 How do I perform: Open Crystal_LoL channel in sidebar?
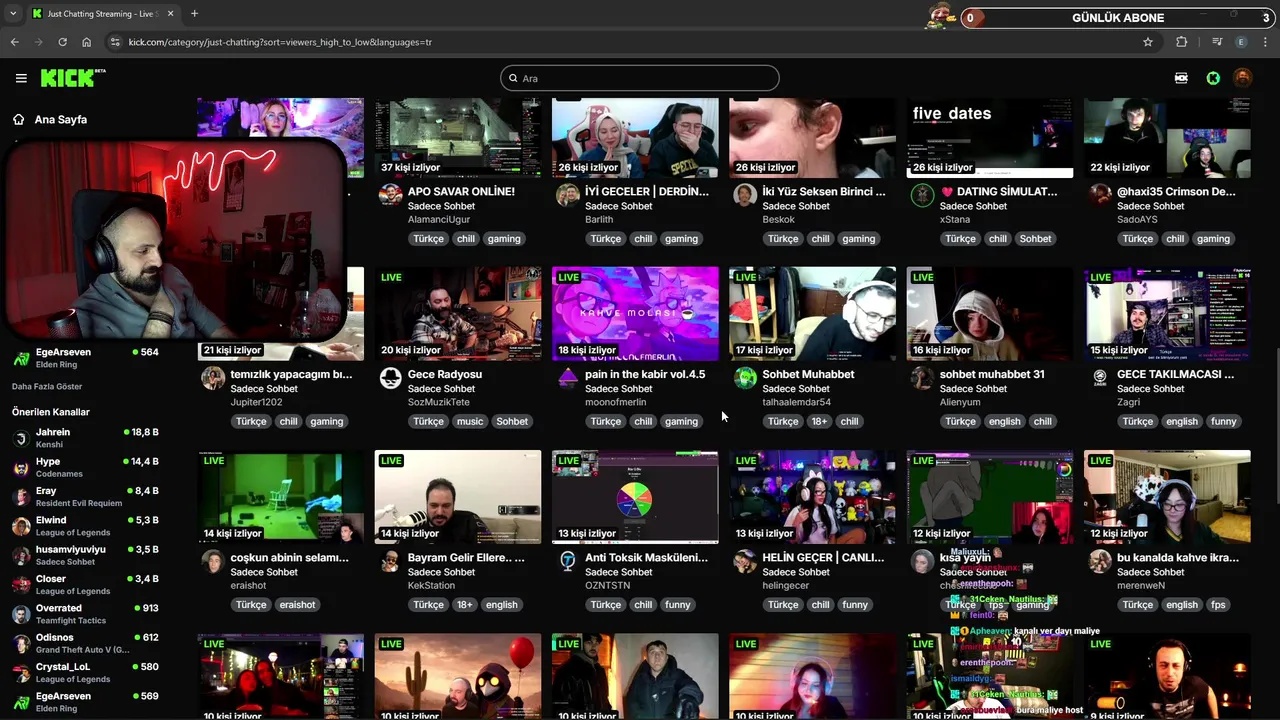click(85, 672)
